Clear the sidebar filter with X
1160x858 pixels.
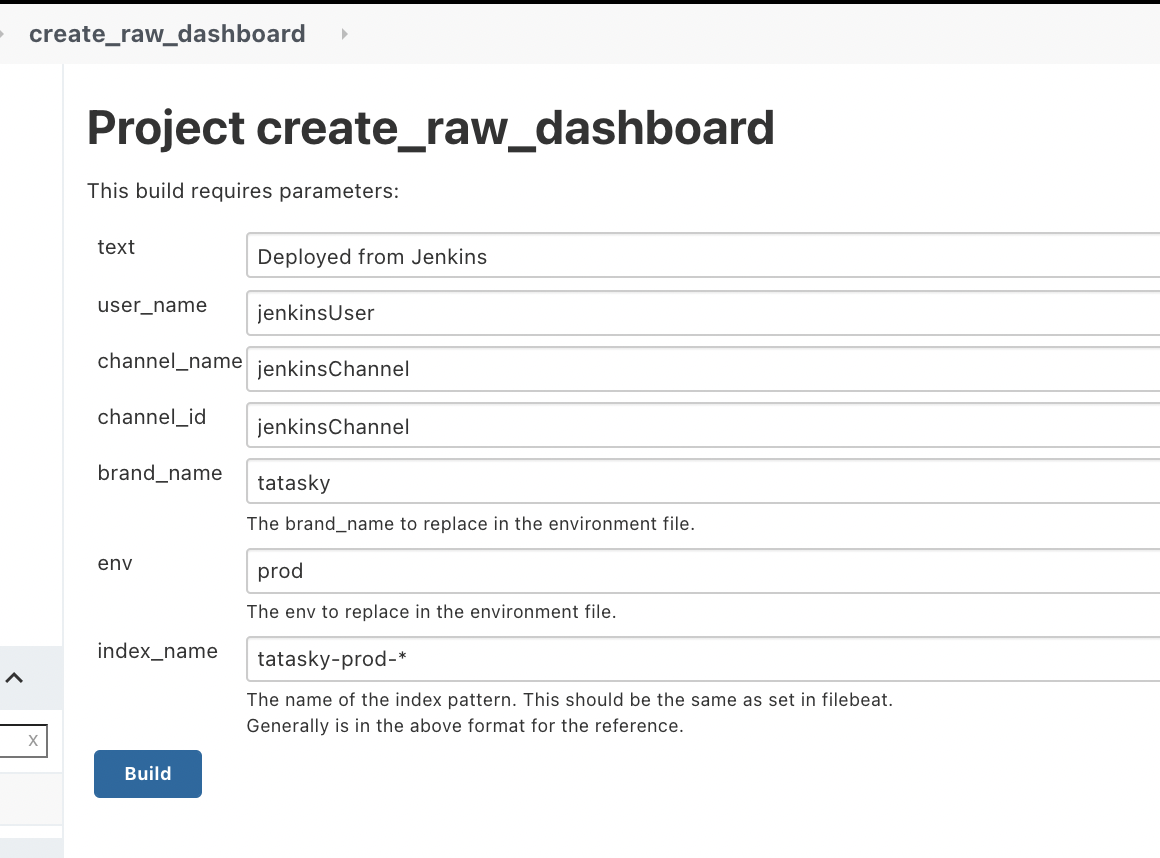pyautogui.click(x=33, y=741)
